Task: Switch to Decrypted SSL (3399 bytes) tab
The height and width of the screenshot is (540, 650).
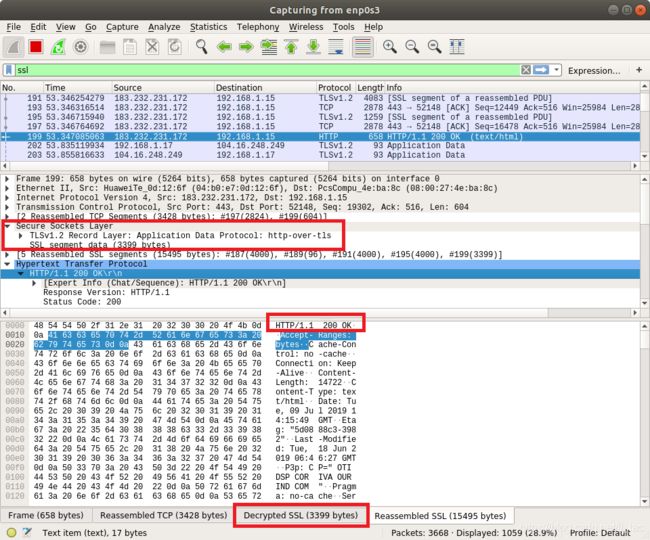Action: point(301,516)
